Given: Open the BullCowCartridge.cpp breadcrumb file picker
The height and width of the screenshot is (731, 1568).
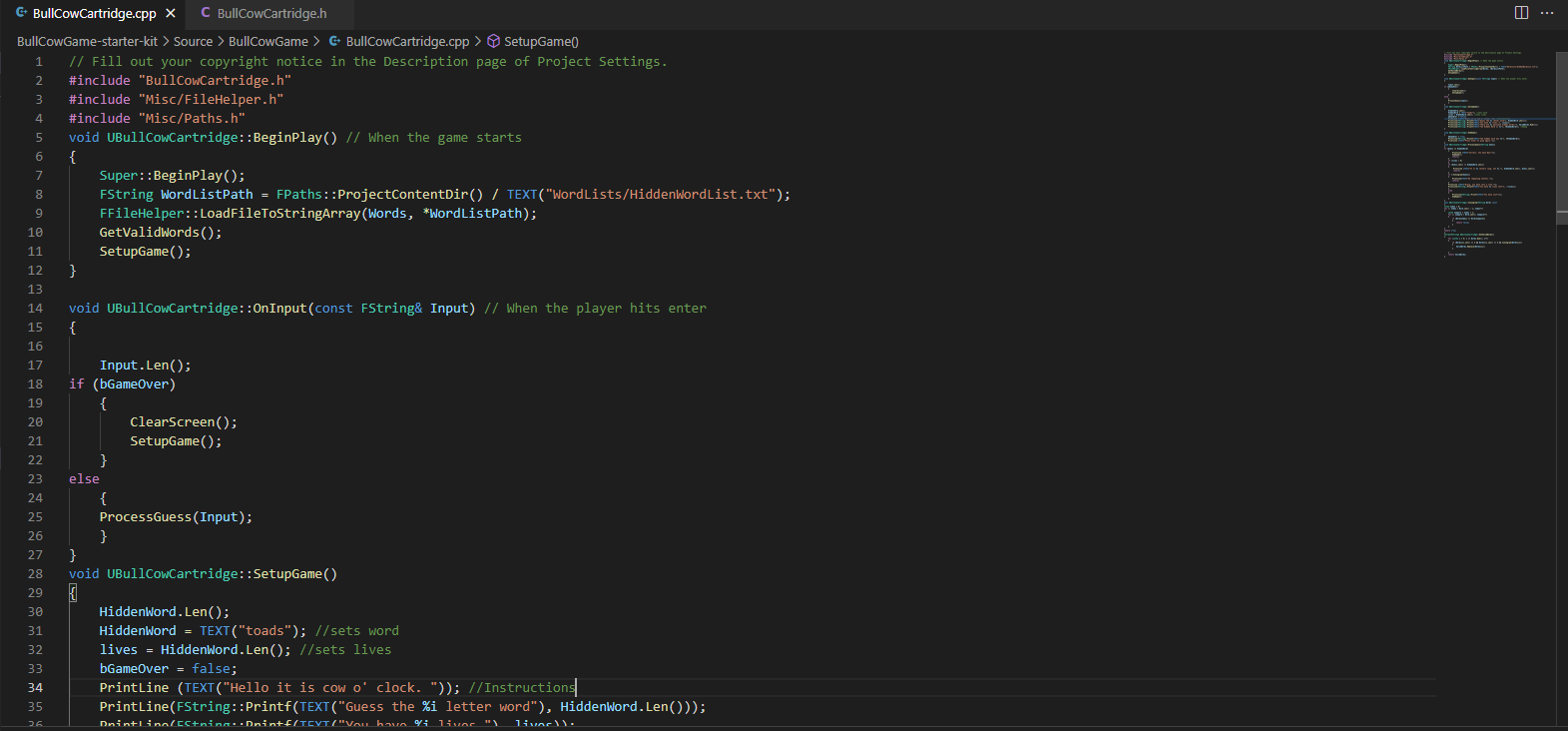Looking at the screenshot, I should point(407,41).
